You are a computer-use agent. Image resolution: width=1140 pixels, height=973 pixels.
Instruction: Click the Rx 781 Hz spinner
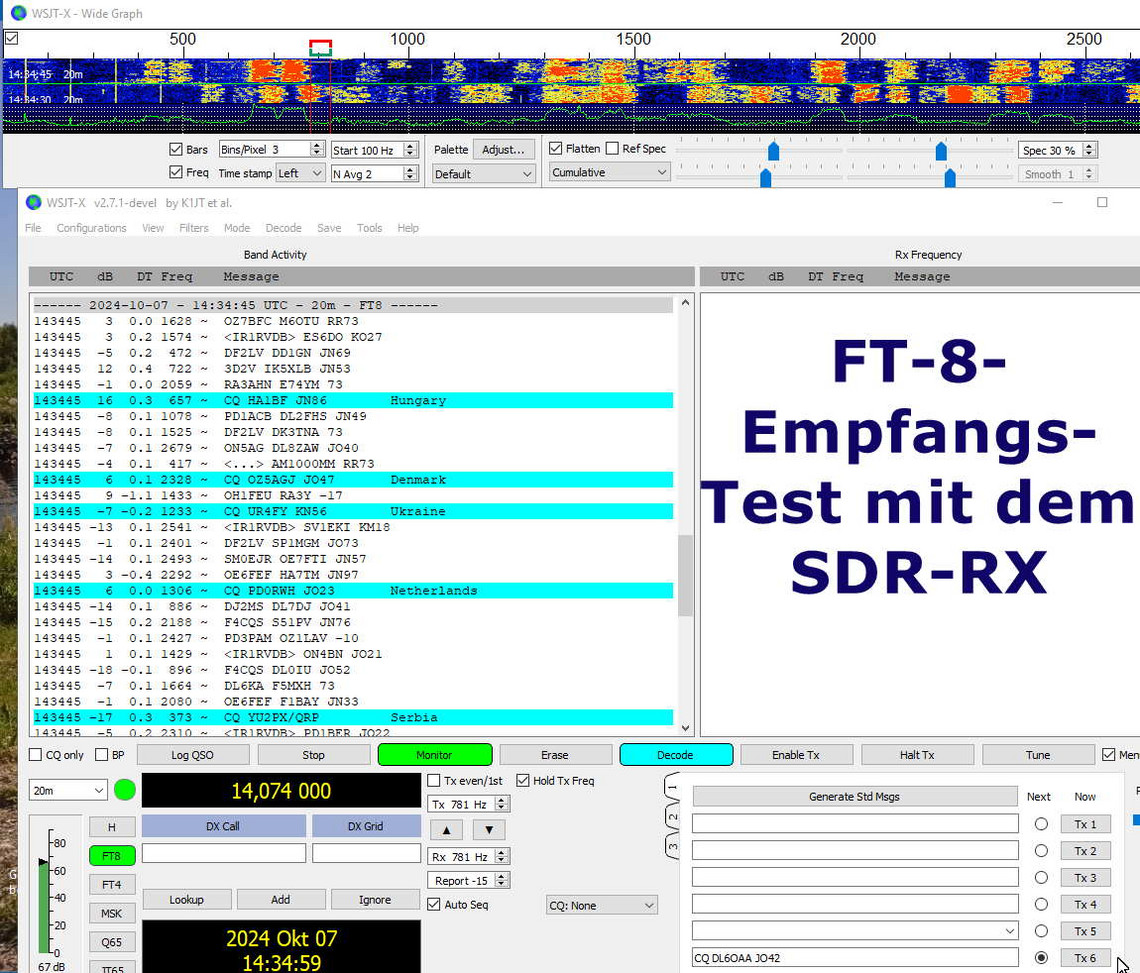(x=469, y=857)
